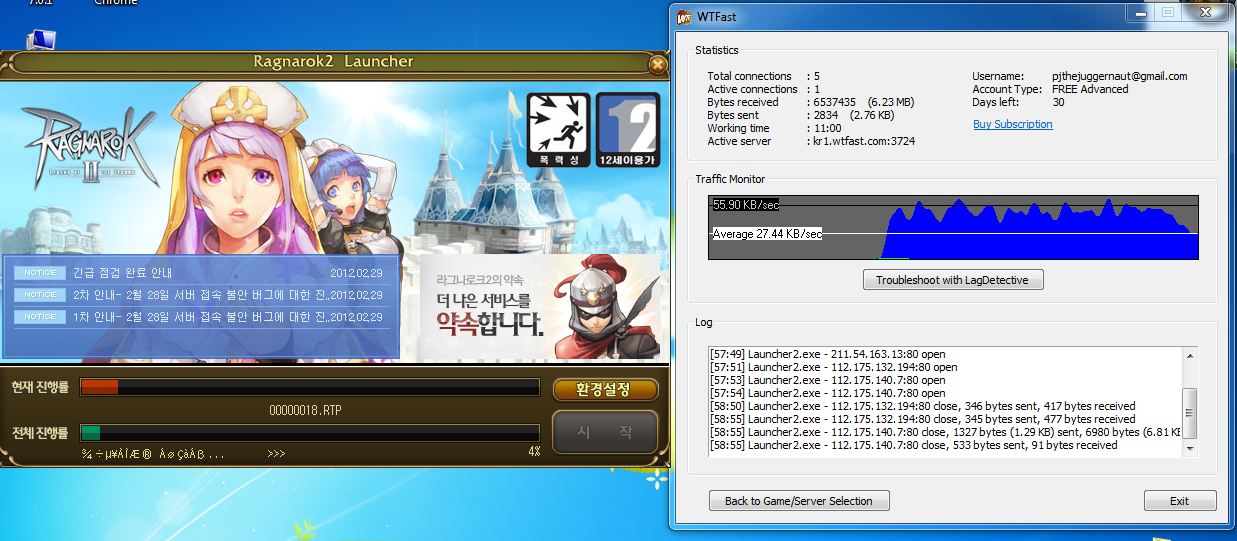
Task: Select log entry at [58:50]
Action: [922, 406]
